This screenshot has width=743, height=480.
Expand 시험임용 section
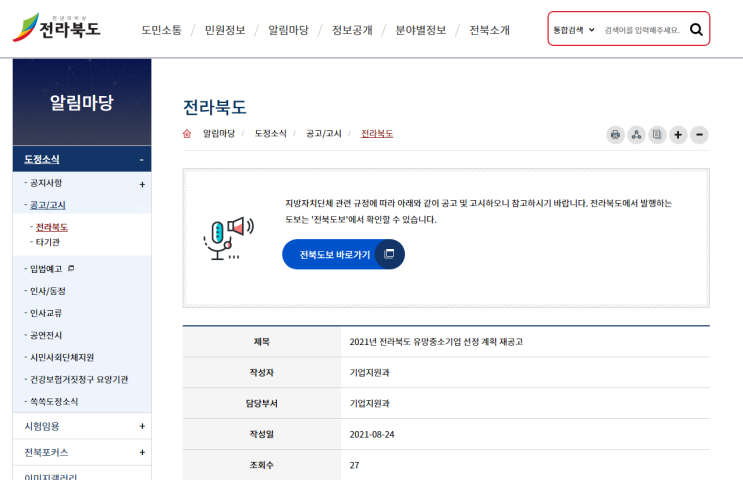142,426
